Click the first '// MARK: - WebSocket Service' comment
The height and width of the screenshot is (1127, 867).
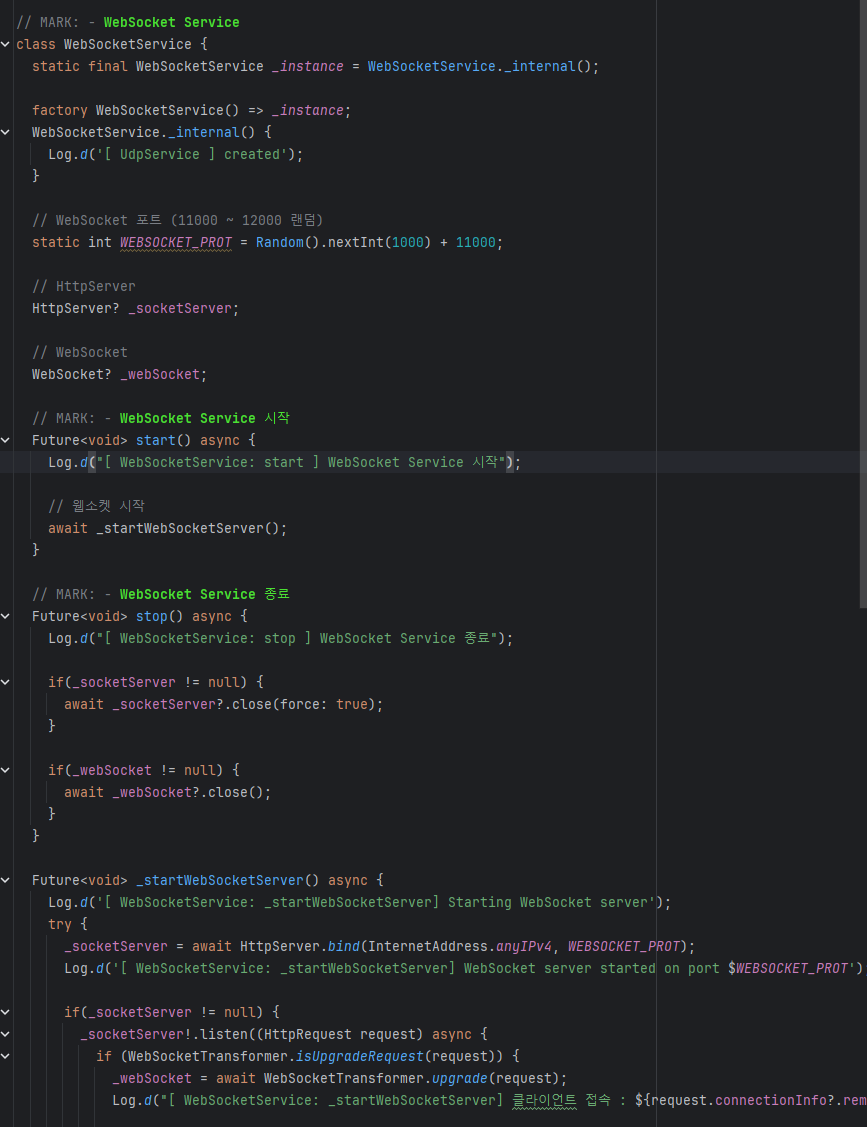tap(128, 22)
